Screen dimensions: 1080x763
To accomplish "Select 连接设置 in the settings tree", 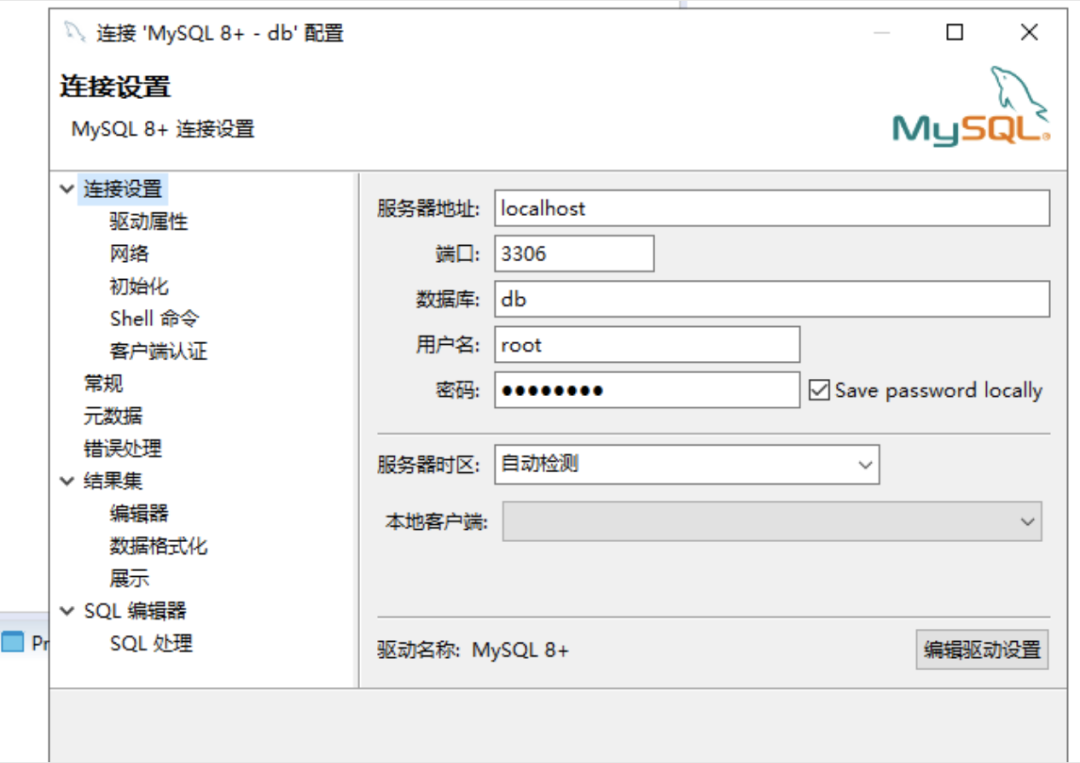I will [123, 189].
